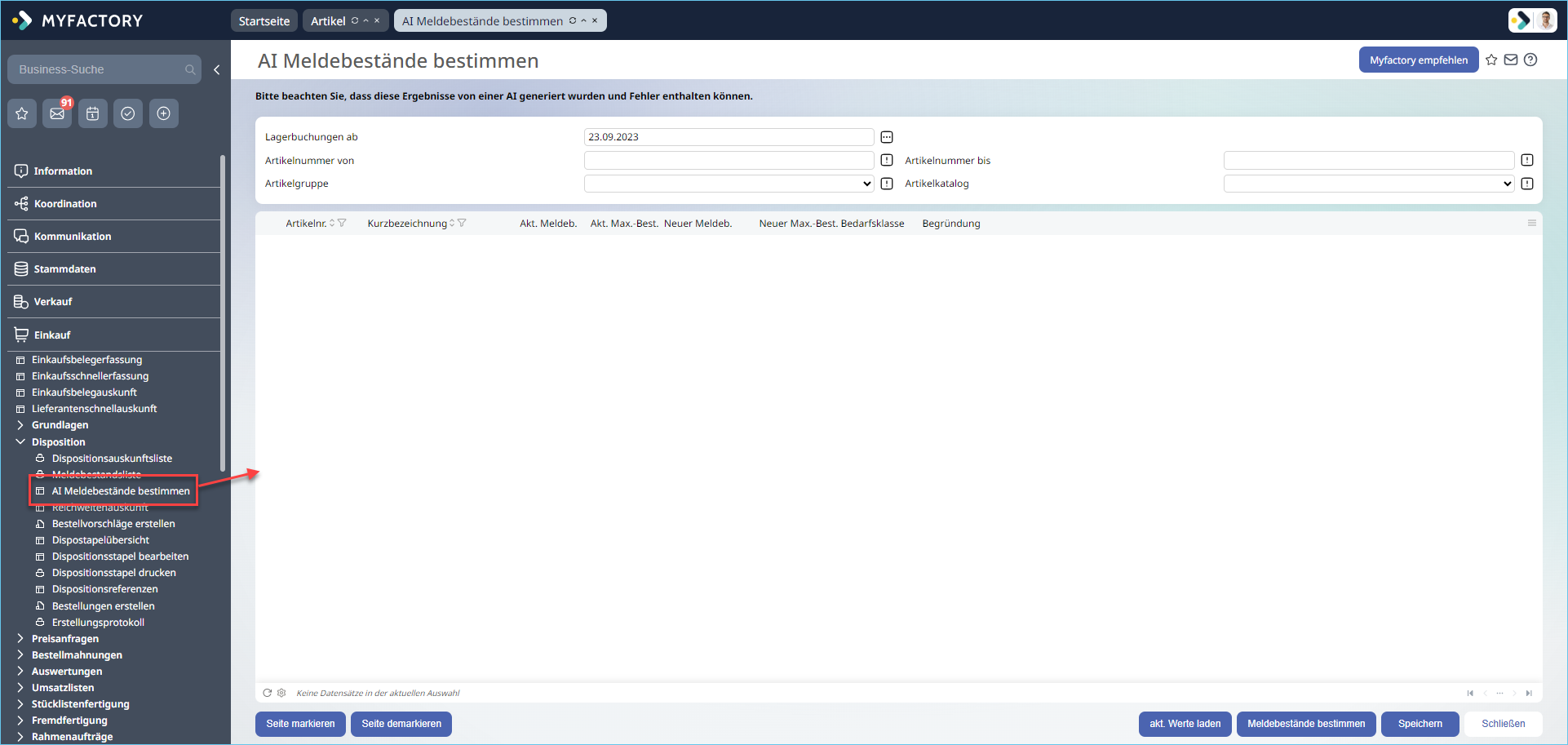Click the akt. Werte laden button

[1185, 724]
